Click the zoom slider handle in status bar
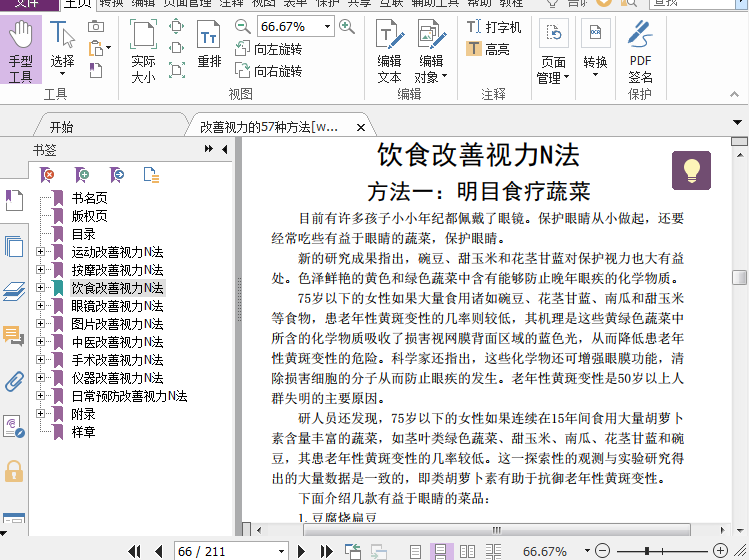 (647, 551)
